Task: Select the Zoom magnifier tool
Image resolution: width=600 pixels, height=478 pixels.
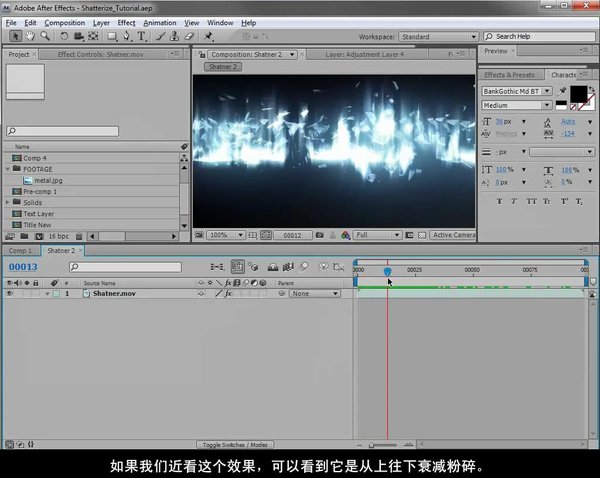Action: [47, 36]
